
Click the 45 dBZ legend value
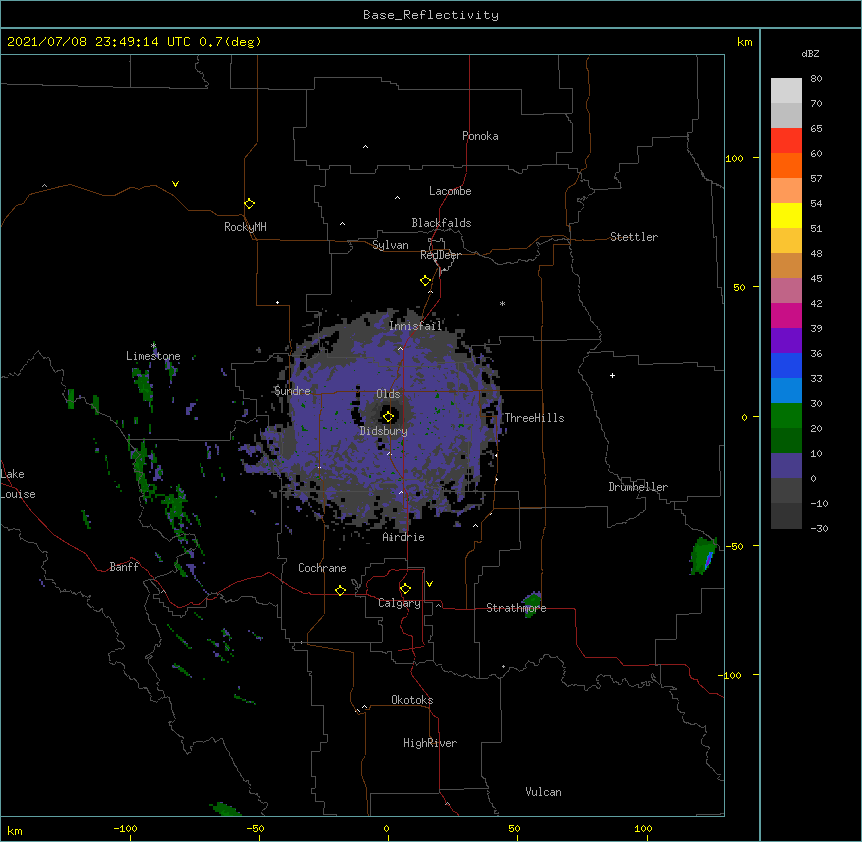pyautogui.click(x=816, y=278)
